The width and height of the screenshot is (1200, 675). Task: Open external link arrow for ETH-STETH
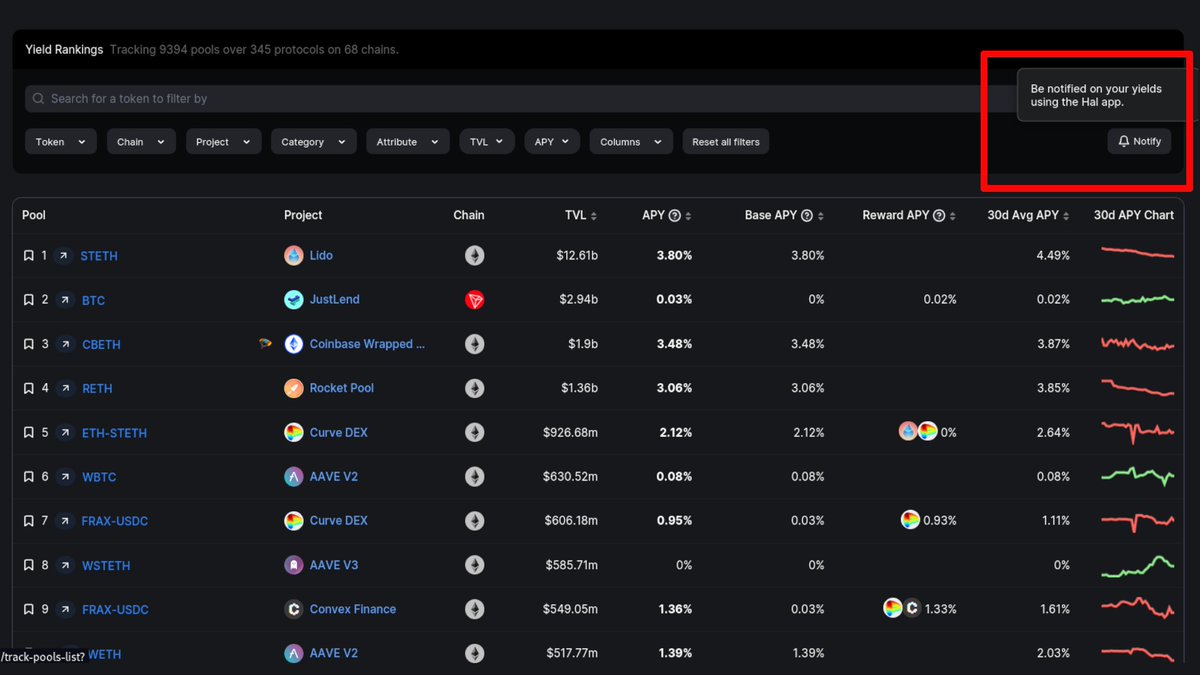65,433
